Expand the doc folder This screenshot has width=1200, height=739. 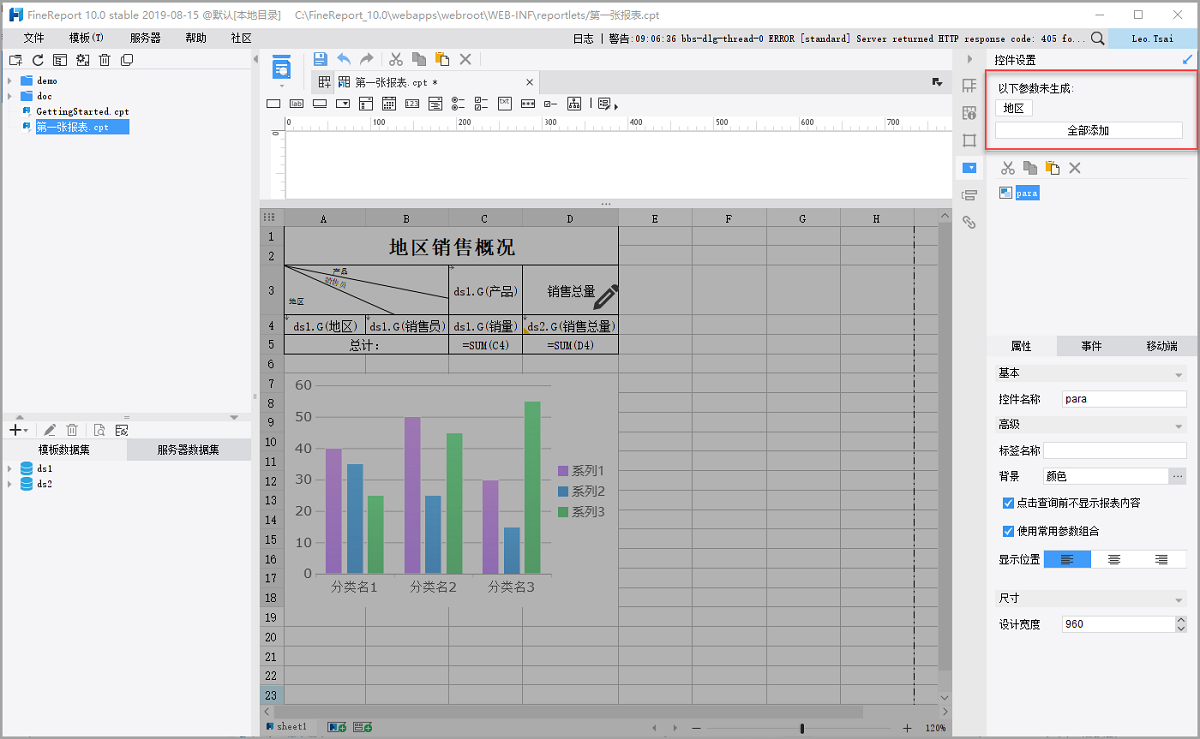pyautogui.click(x=10, y=96)
